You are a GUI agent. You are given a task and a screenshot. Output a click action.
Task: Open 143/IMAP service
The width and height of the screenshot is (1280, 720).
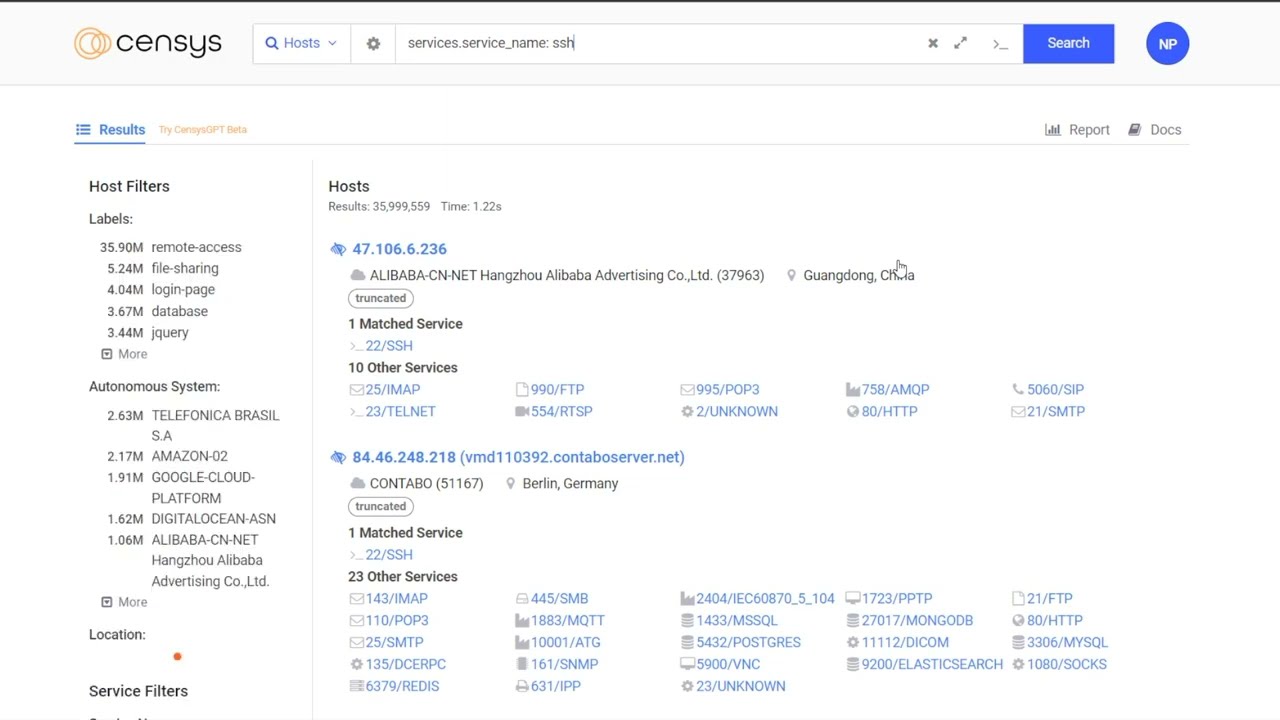(x=389, y=598)
